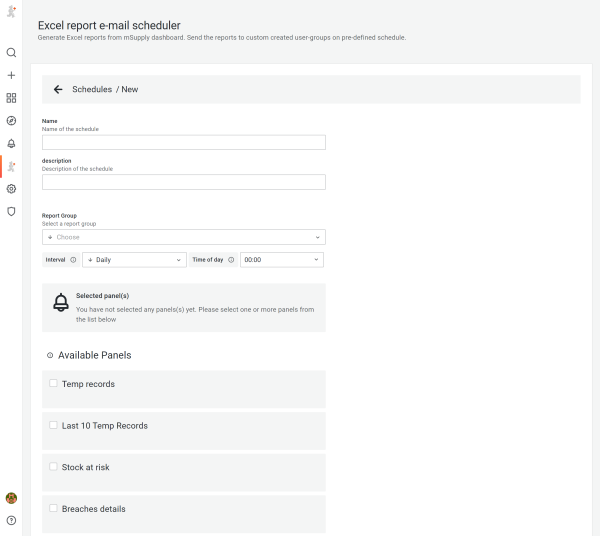The image size is (600, 536).
Task: Focus the description input field
Action: (184, 182)
